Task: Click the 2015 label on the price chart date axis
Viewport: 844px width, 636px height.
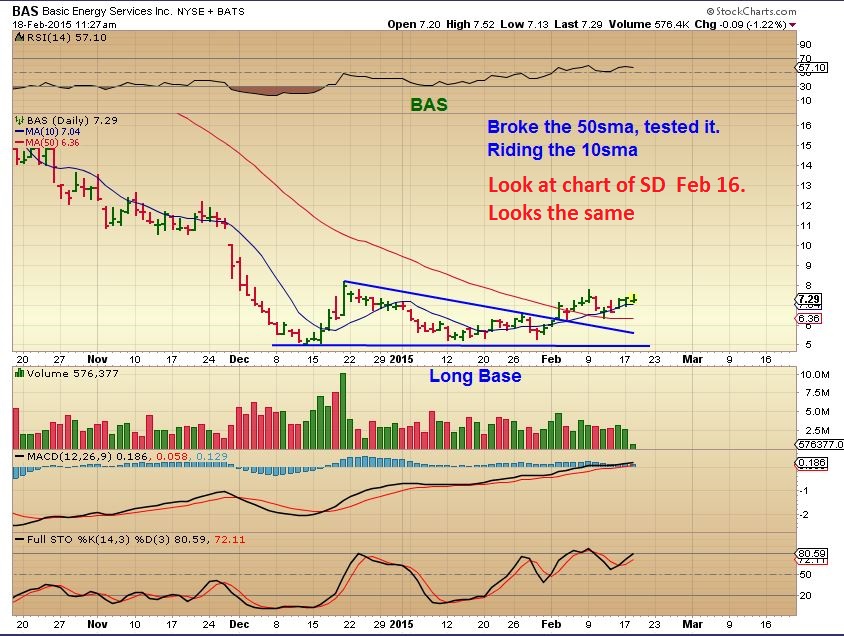Action: pos(402,359)
